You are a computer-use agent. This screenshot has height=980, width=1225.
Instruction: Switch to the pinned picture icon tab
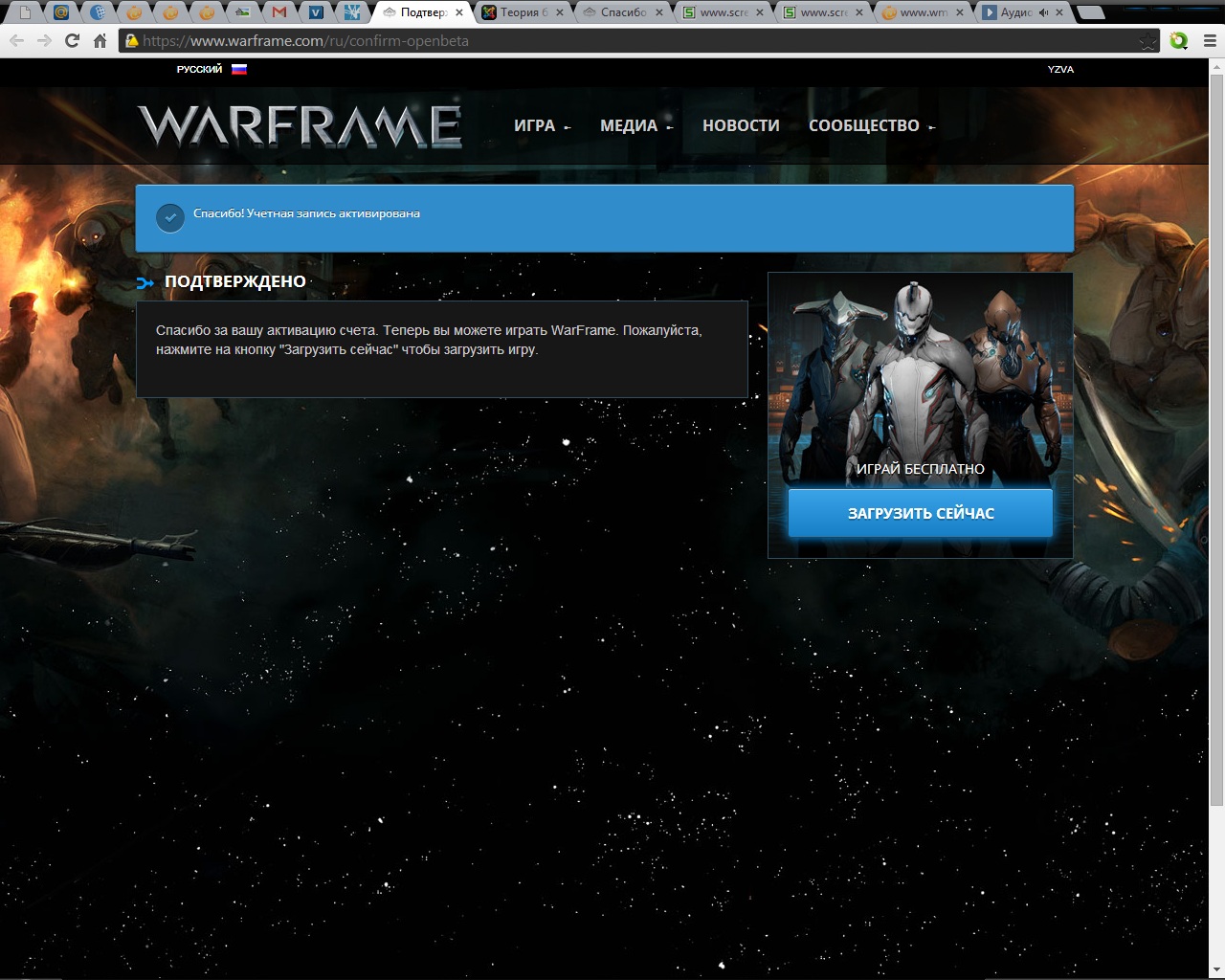pyautogui.click(x=243, y=12)
